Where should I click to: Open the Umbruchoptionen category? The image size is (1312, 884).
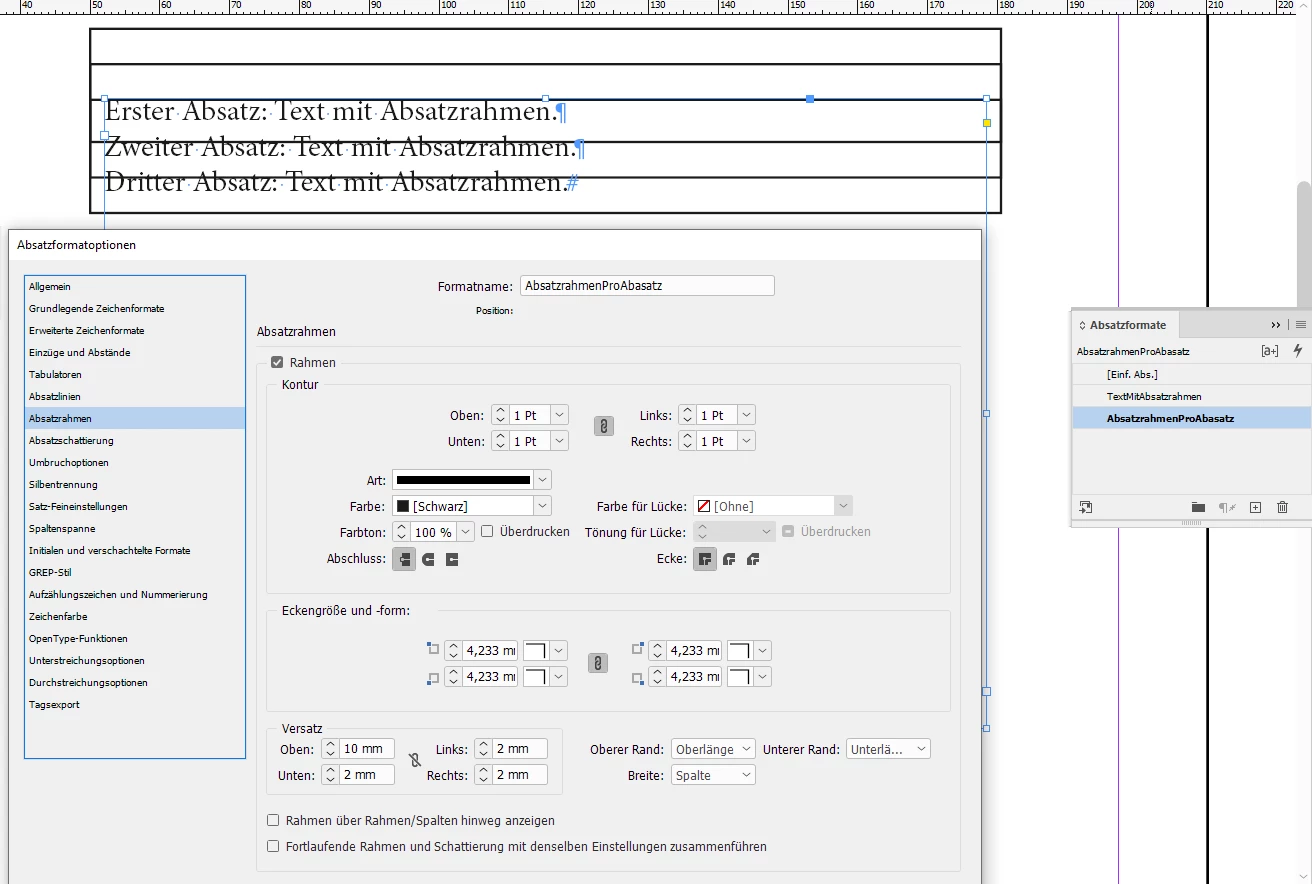(x=135, y=463)
